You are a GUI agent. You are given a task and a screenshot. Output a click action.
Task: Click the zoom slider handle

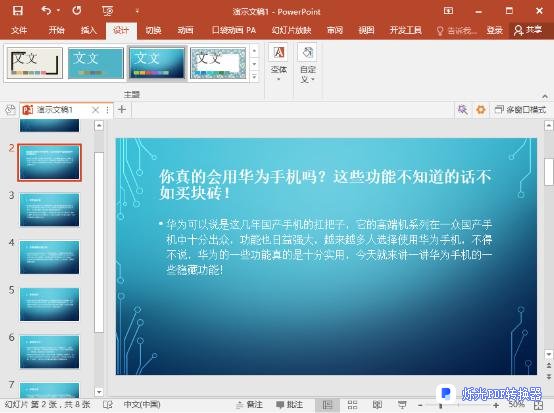(x=441, y=406)
